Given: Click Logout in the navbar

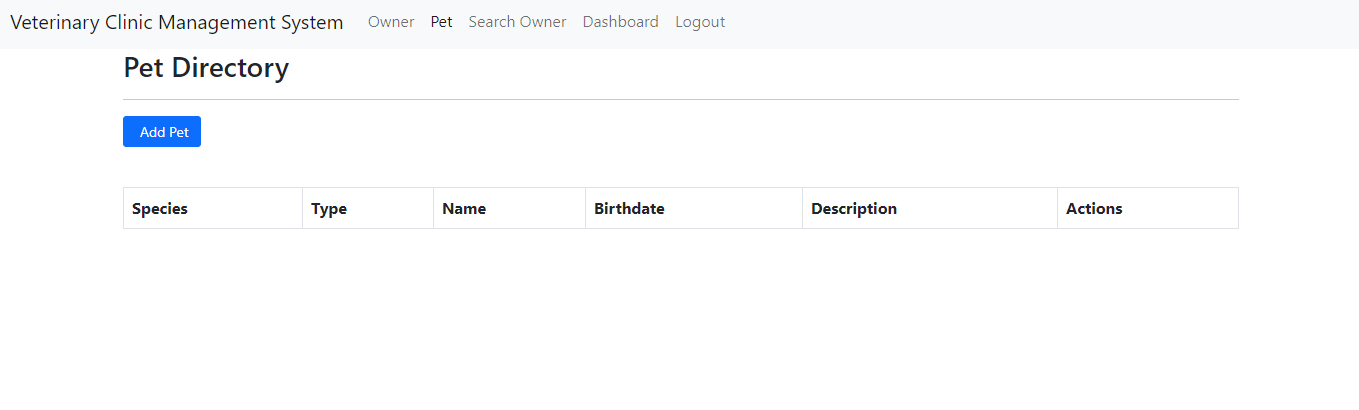Looking at the screenshot, I should coord(700,22).
